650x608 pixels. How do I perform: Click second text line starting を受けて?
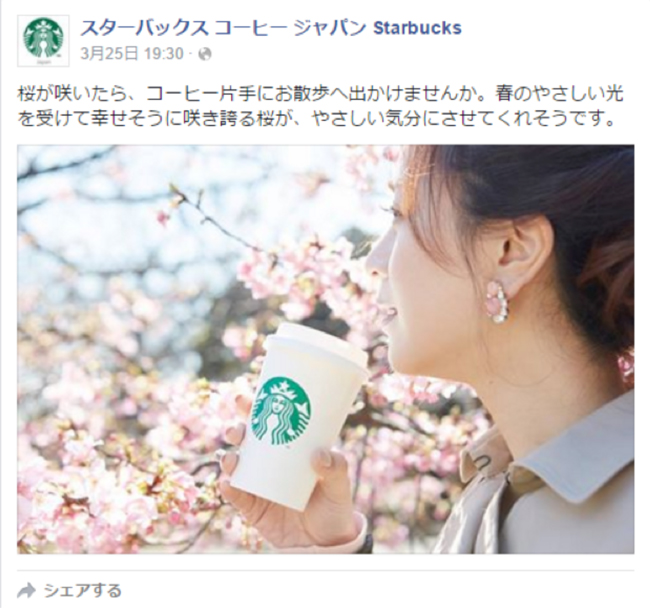316,119
